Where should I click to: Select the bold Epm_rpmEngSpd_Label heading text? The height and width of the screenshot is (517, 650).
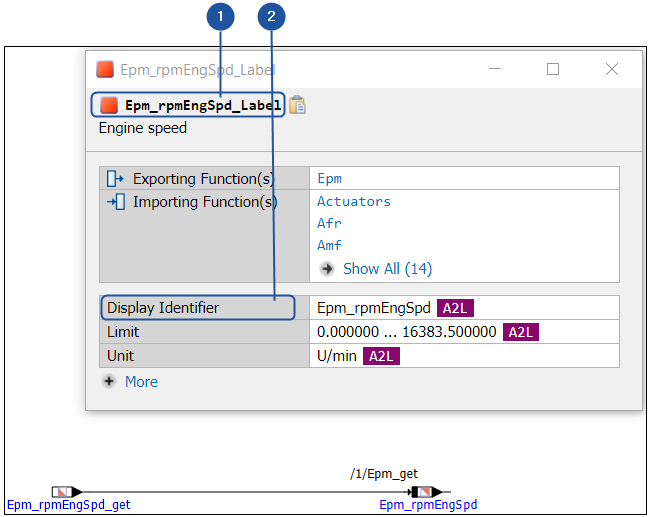tap(203, 105)
